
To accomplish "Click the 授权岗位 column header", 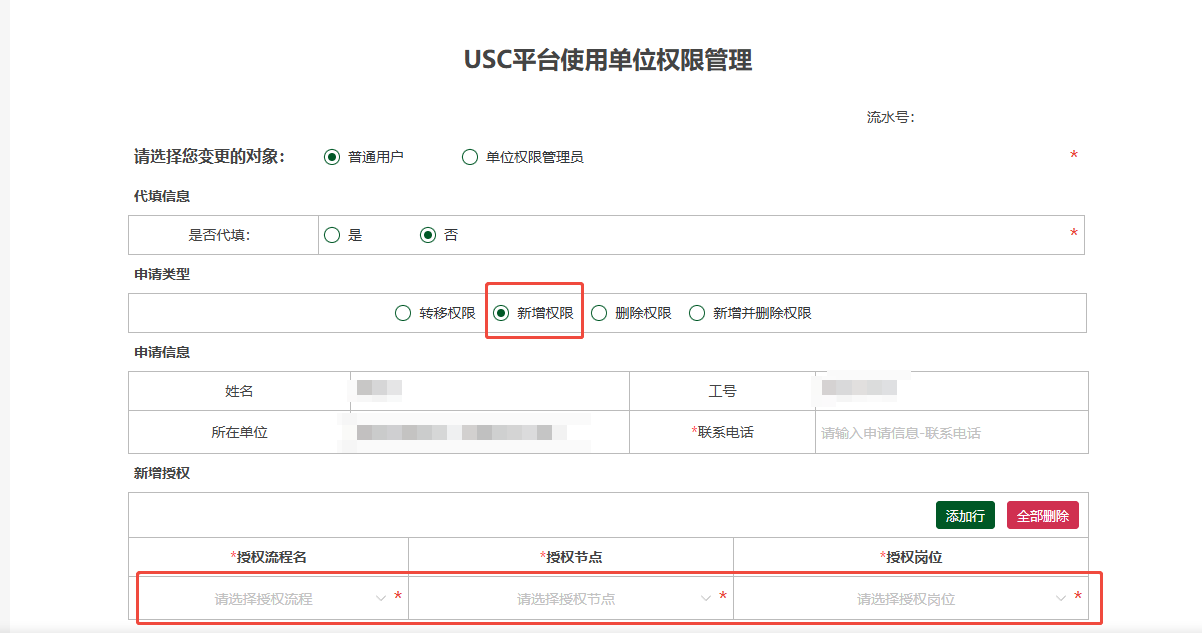I will (x=910, y=556).
